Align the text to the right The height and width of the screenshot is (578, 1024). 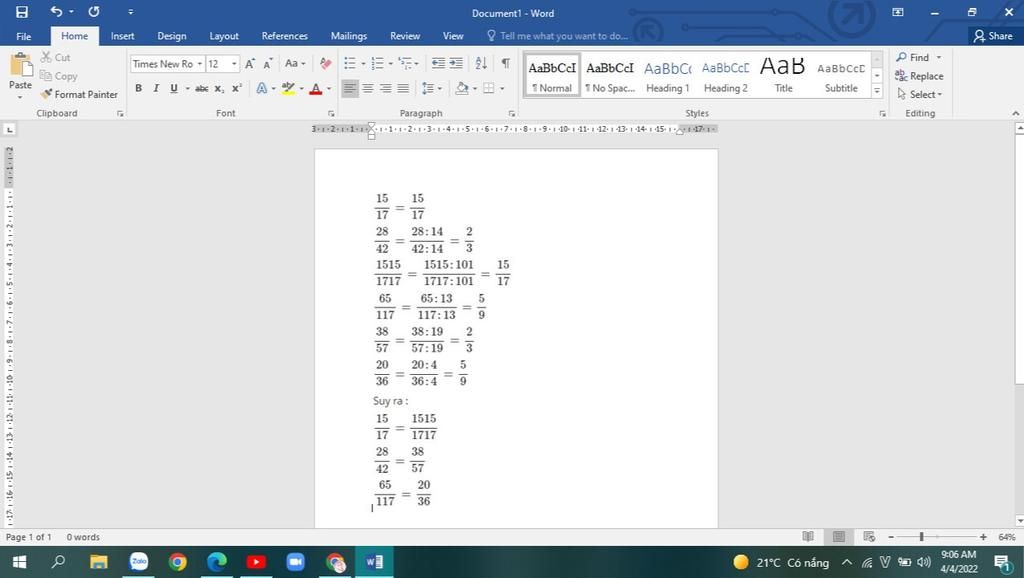tap(386, 88)
